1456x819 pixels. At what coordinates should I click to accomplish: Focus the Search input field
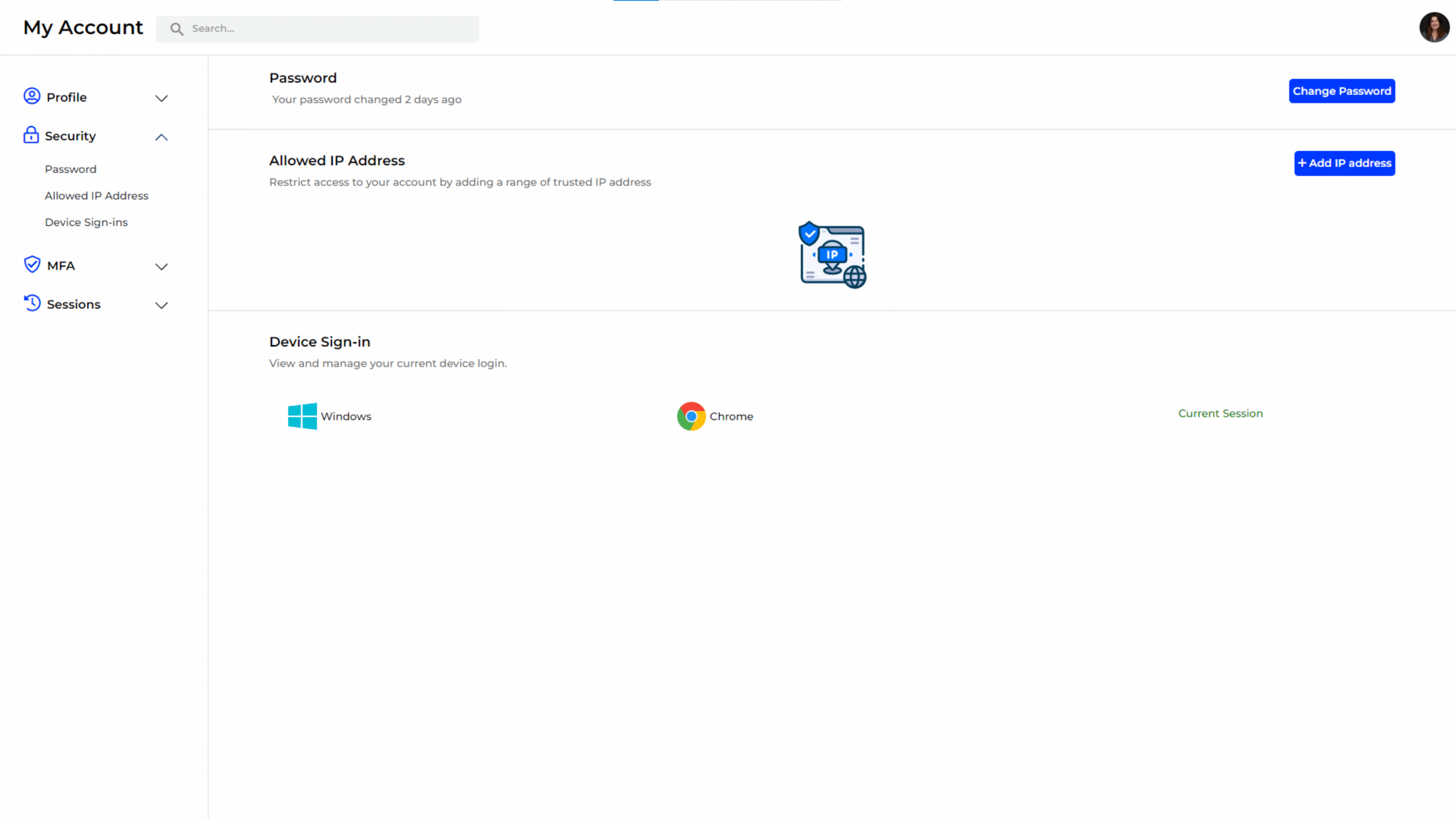point(317,29)
